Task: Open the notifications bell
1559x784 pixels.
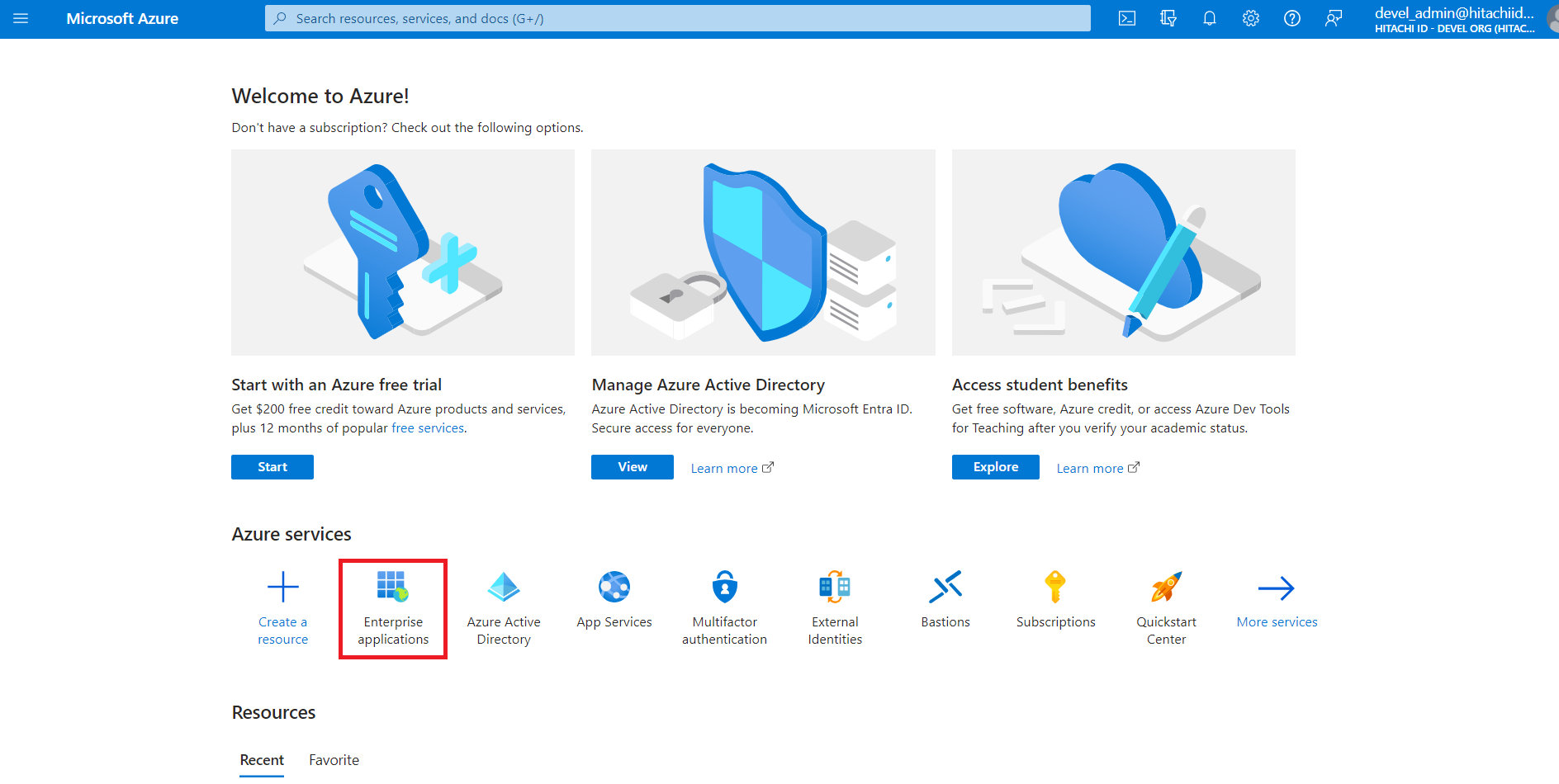Action: click(x=1209, y=18)
